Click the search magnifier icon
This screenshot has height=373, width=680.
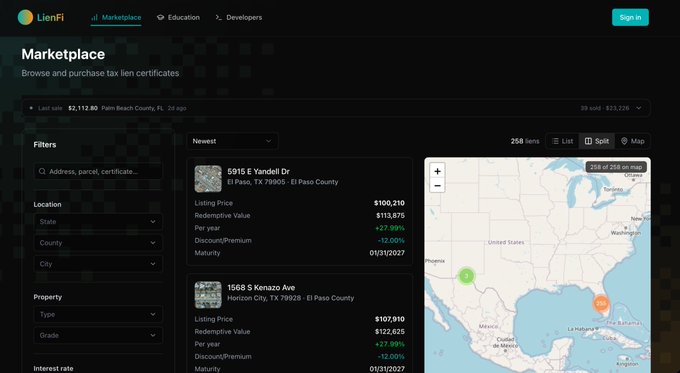(x=42, y=171)
